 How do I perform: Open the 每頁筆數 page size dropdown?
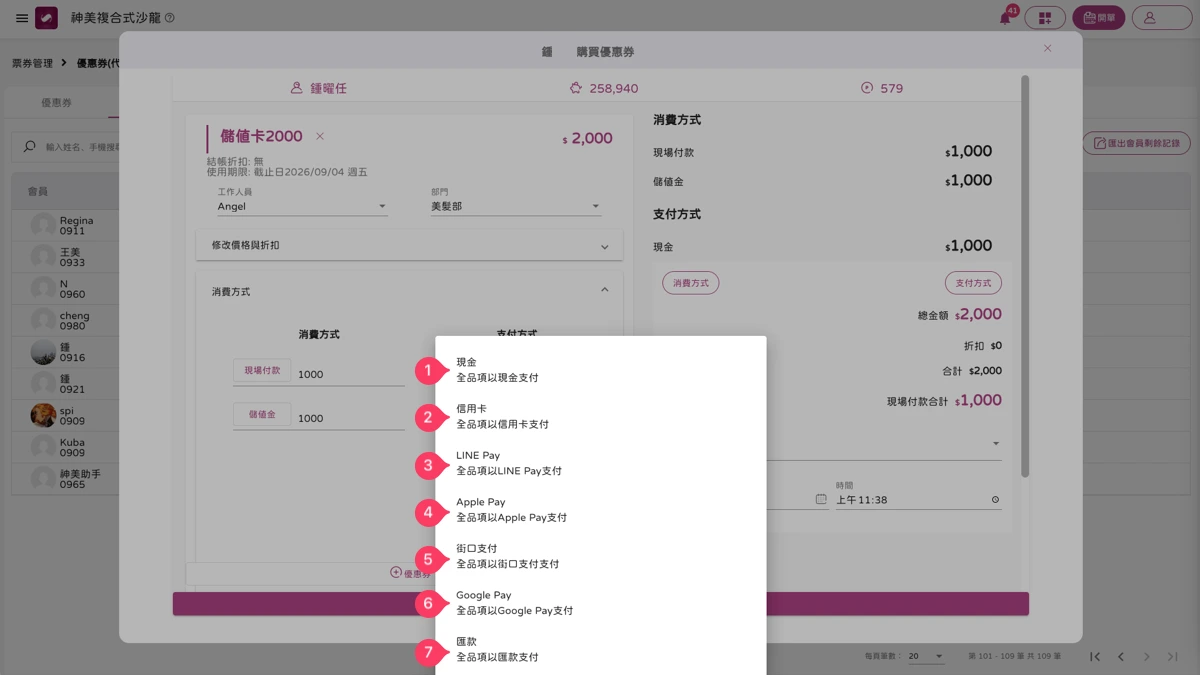[926, 657]
